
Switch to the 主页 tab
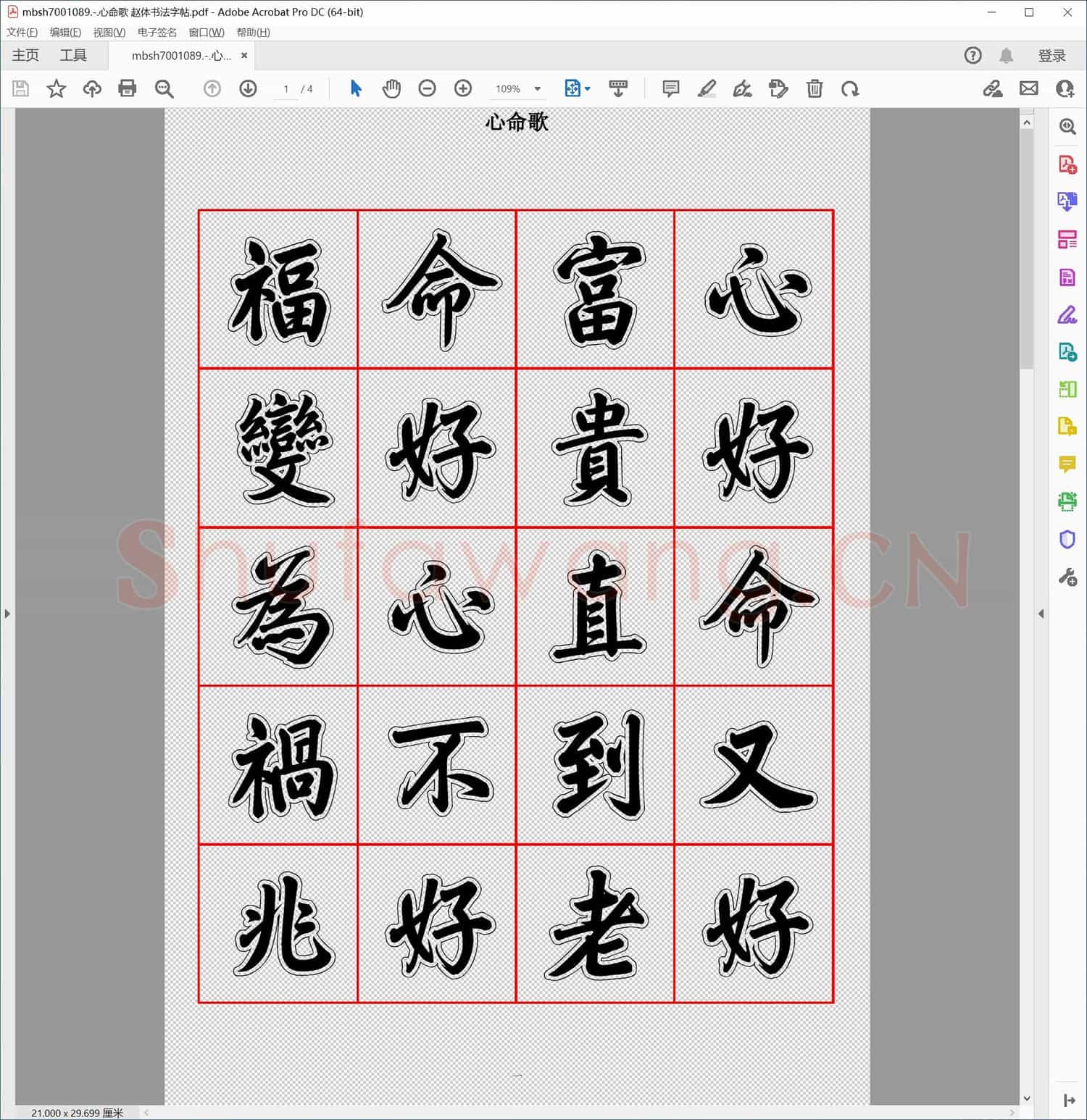25,55
